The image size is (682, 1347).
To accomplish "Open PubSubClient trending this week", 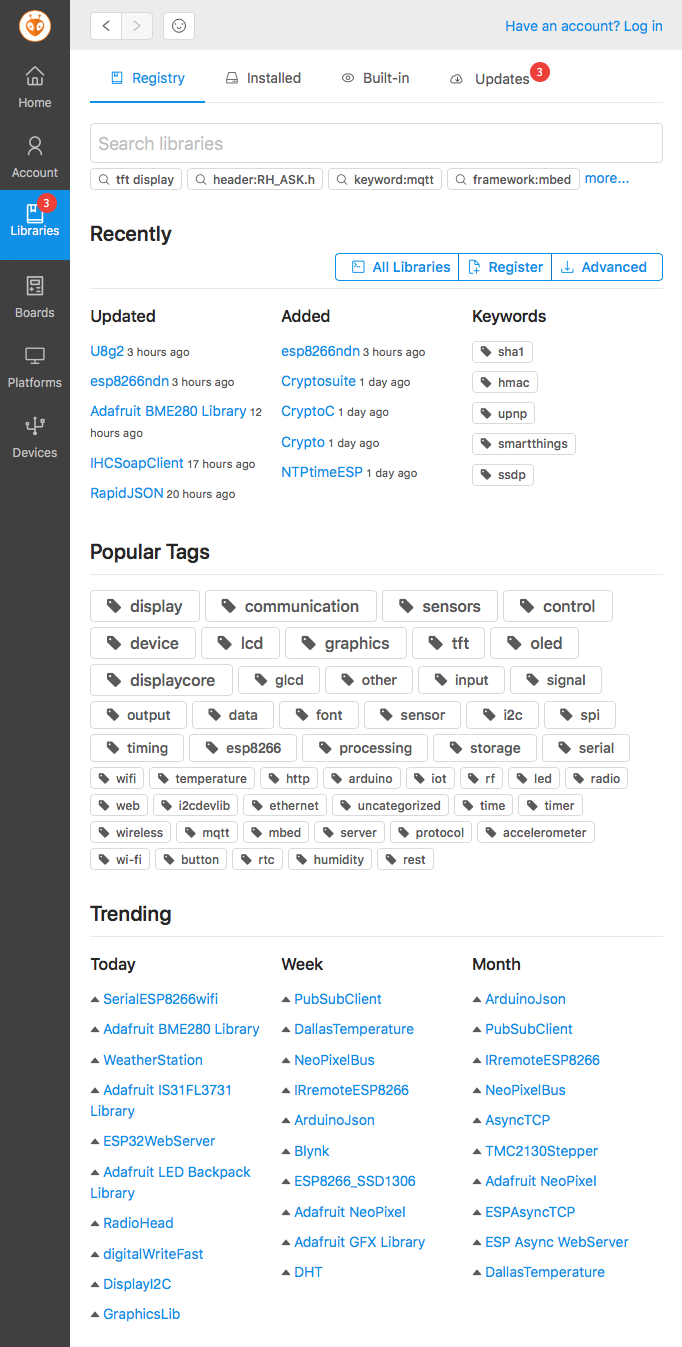I will (338, 999).
